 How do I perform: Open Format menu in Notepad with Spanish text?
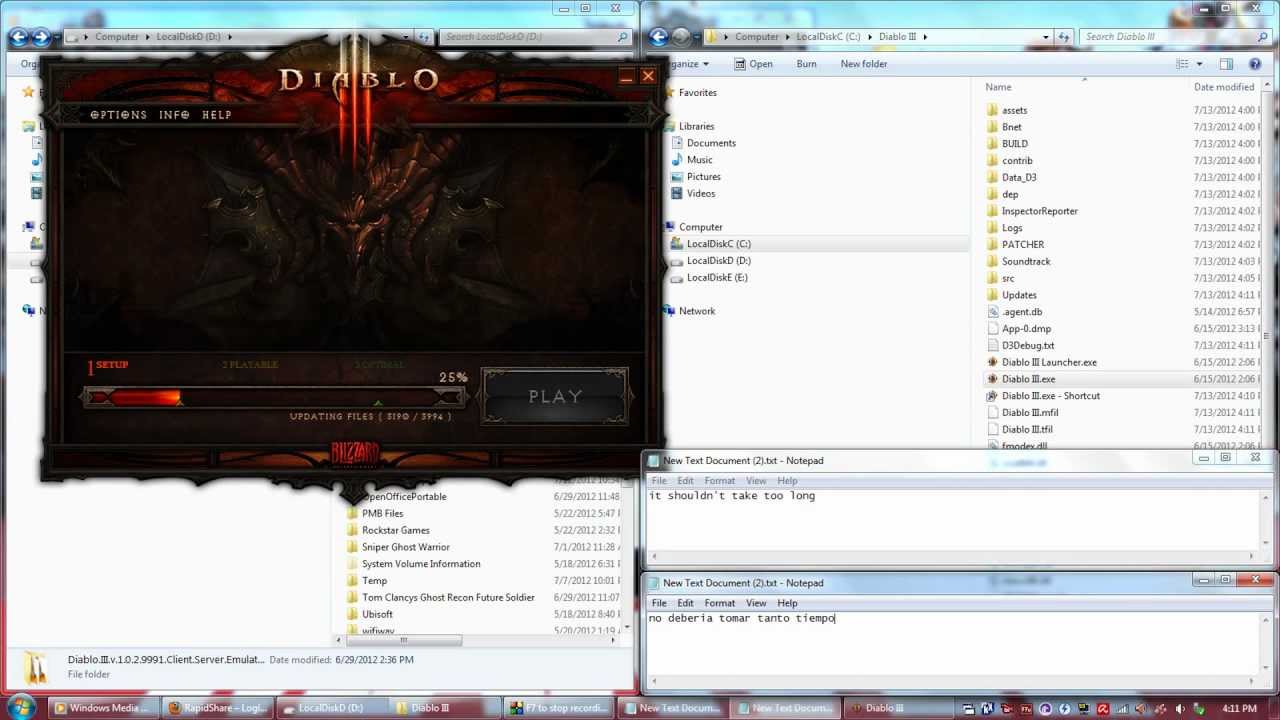click(x=719, y=603)
